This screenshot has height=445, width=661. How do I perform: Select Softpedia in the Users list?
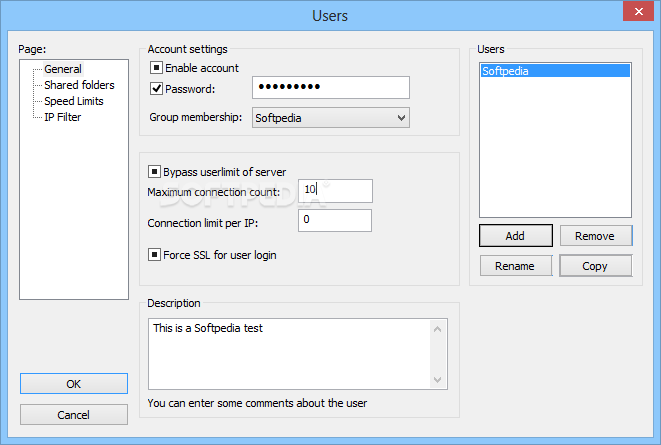555,71
